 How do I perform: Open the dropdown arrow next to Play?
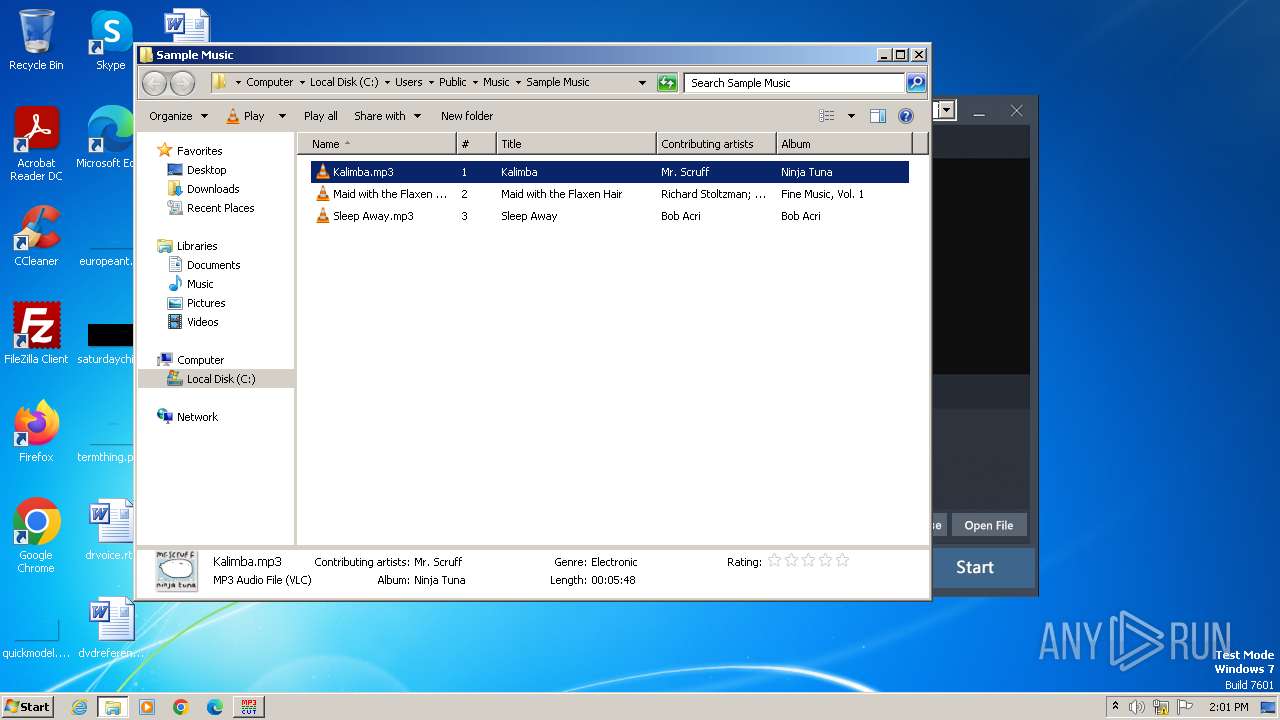(x=282, y=116)
